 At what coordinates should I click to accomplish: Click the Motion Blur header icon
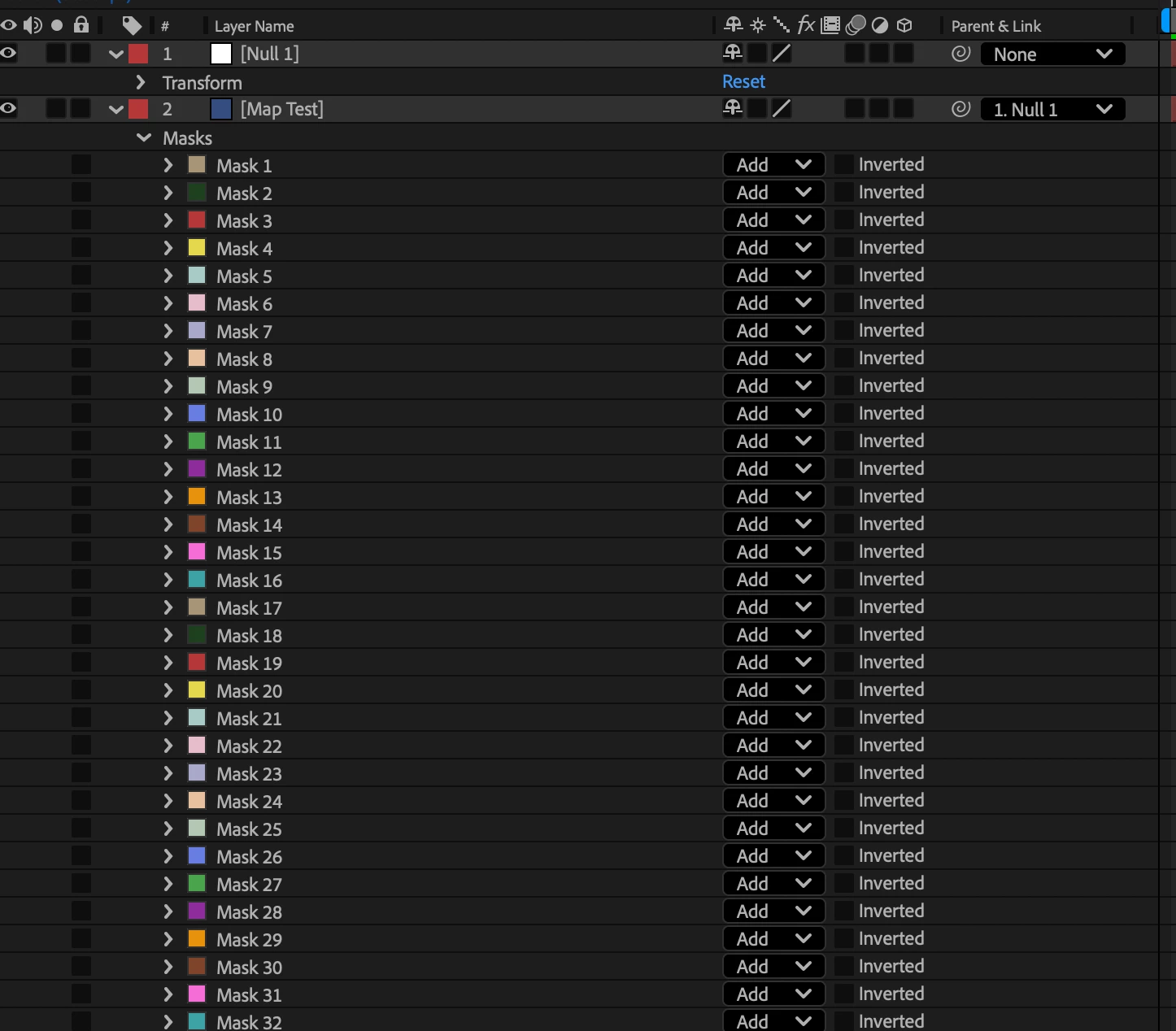pyautogui.click(x=856, y=26)
